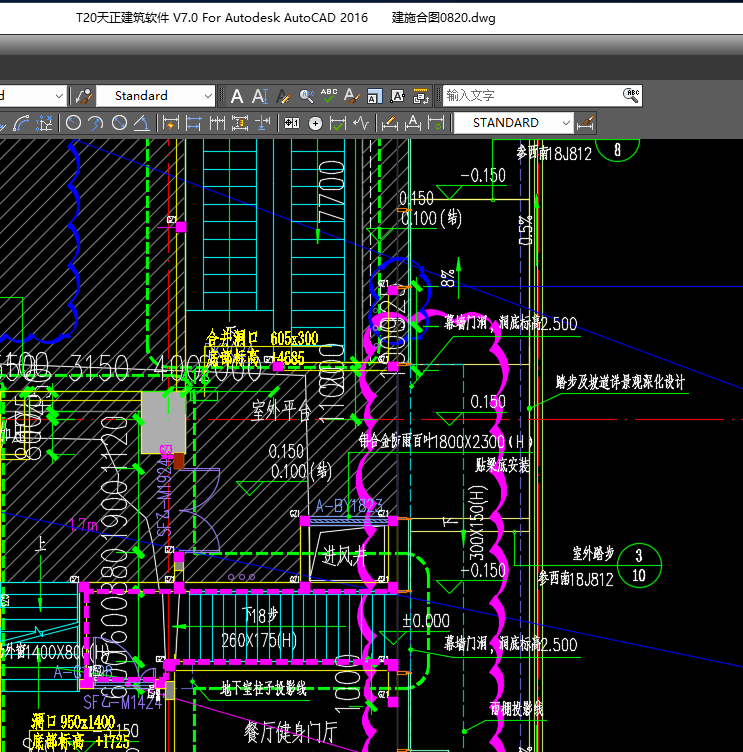Screen dimensions: 743x752
Task: Select the Multiline Text tool
Action: pyautogui.click(x=237, y=96)
